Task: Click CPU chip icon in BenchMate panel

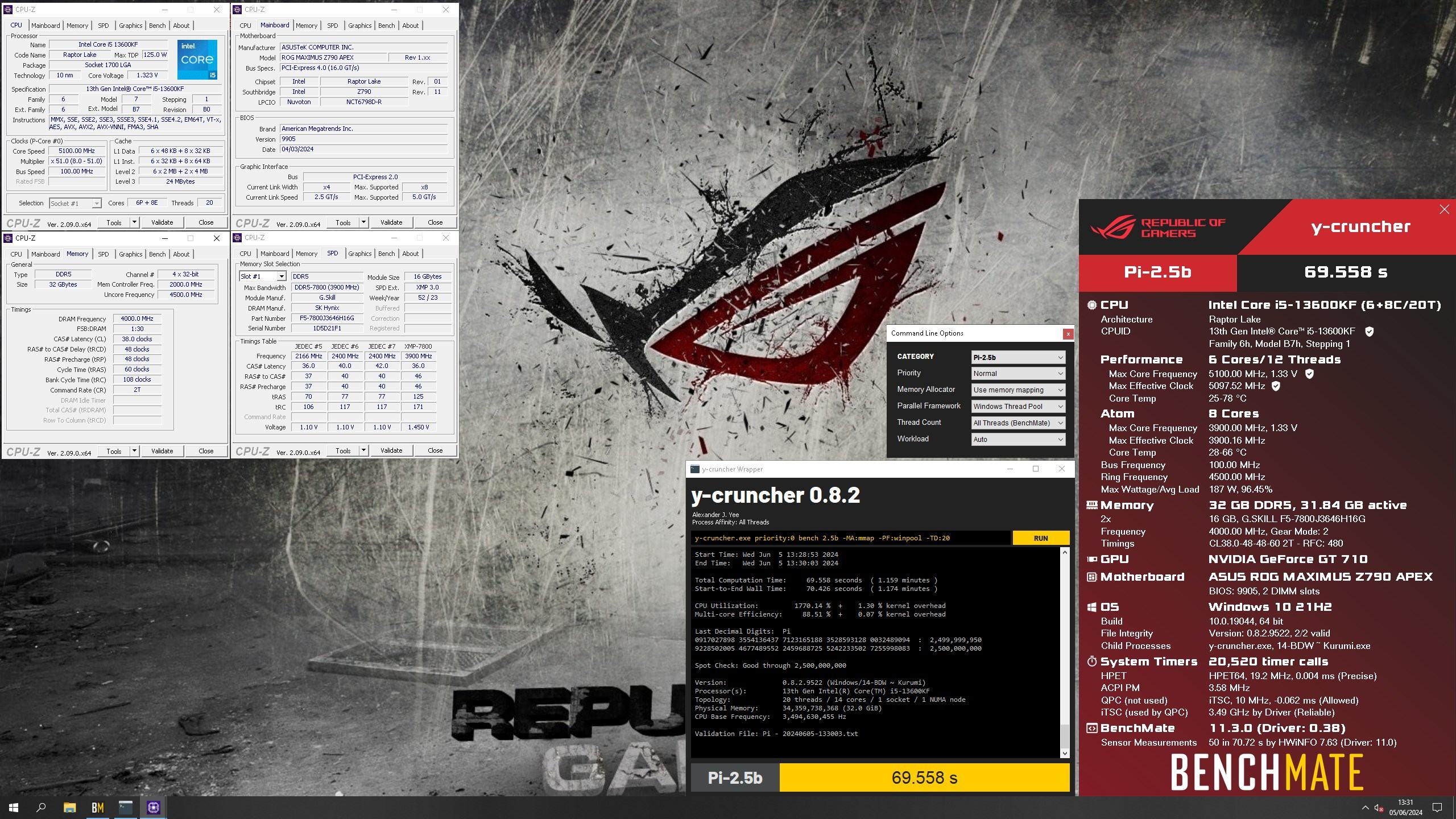Action: 1091,305
